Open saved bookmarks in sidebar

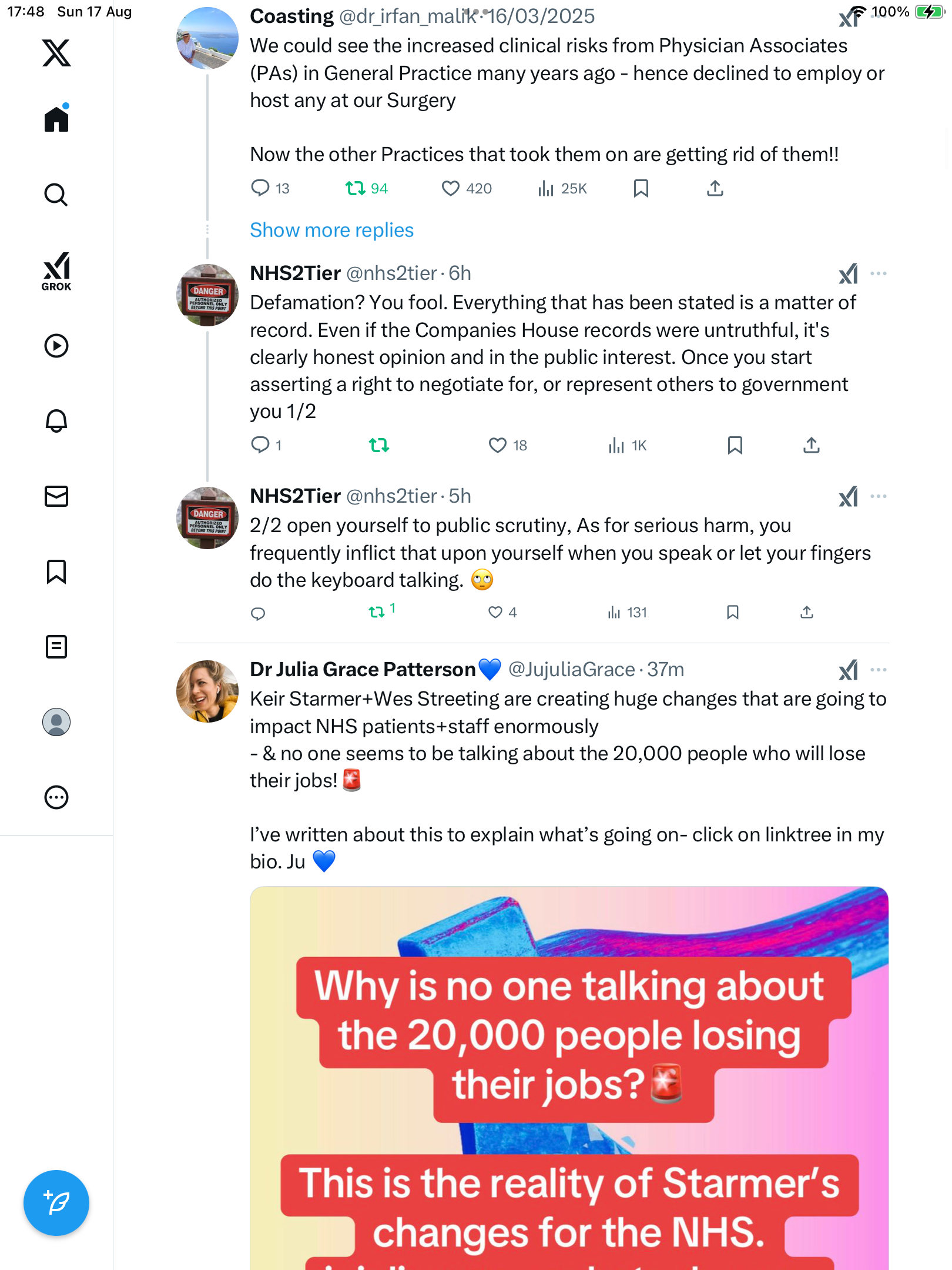click(56, 571)
